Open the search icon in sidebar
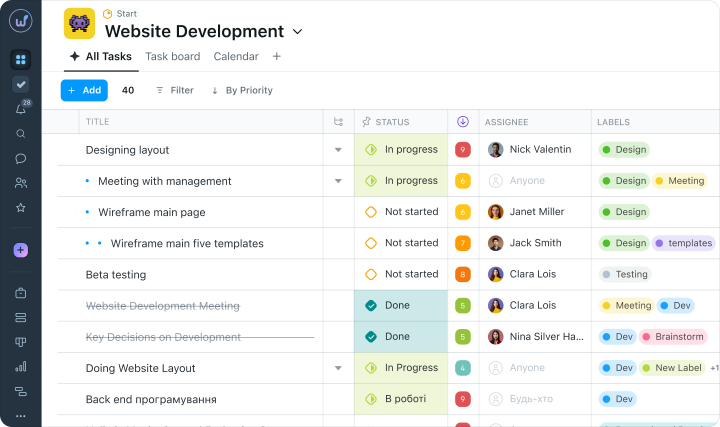 pos(21,134)
